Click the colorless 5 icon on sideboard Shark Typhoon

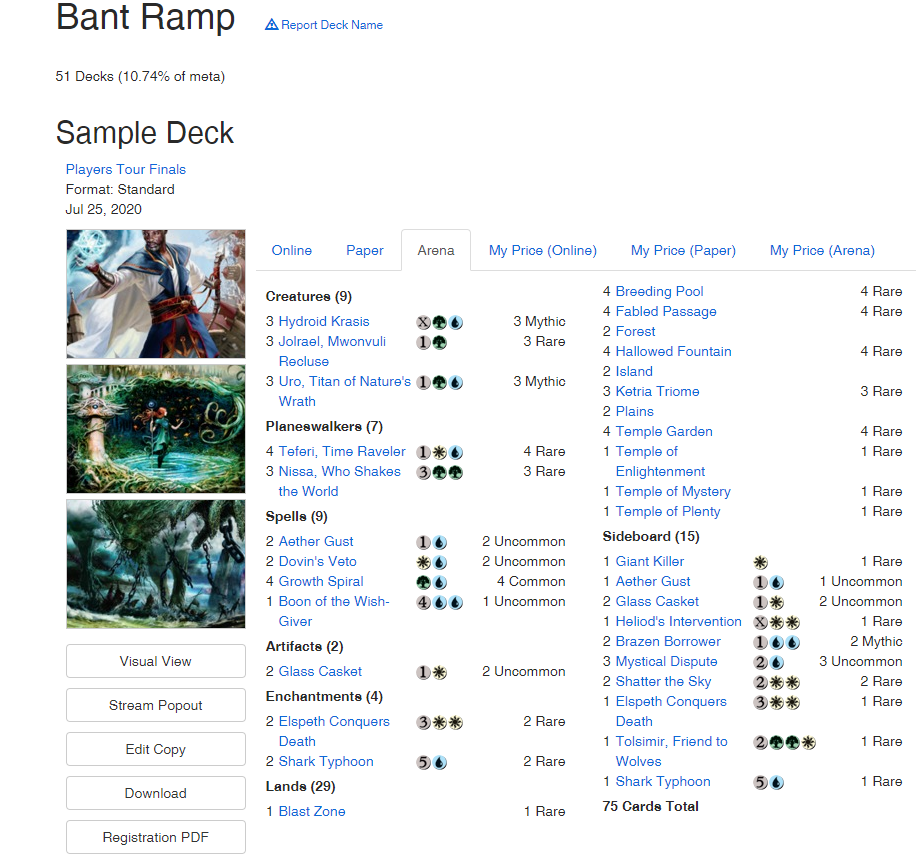tap(760, 781)
